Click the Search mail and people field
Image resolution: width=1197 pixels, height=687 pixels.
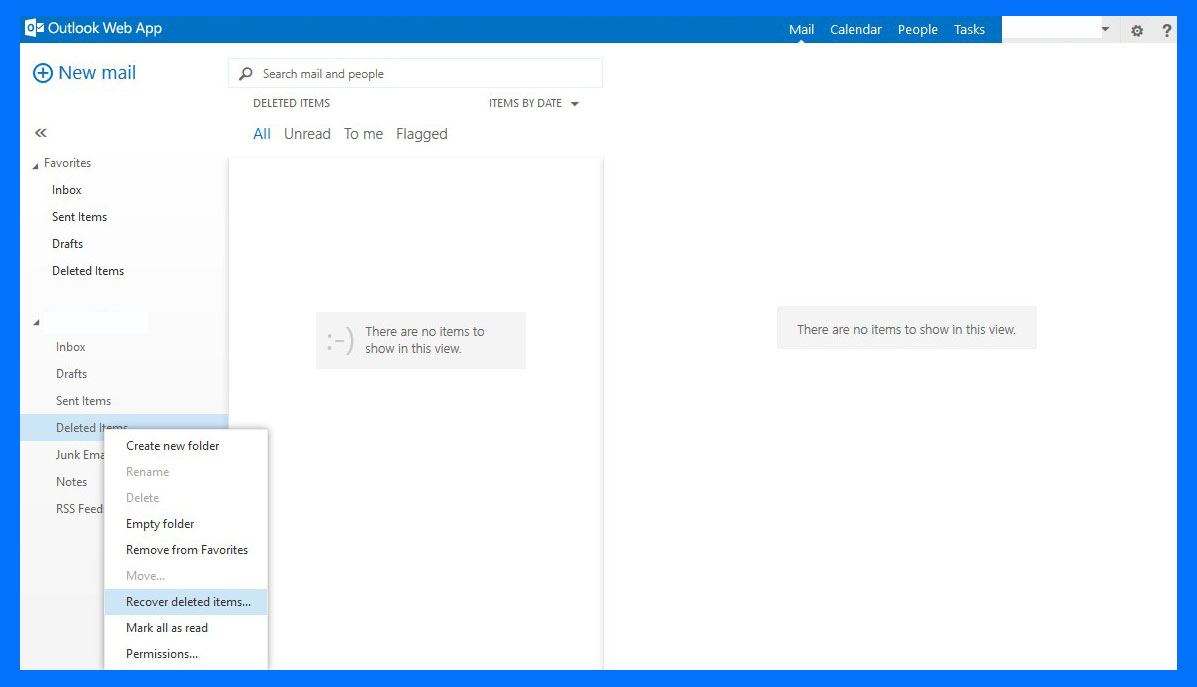[425, 74]
